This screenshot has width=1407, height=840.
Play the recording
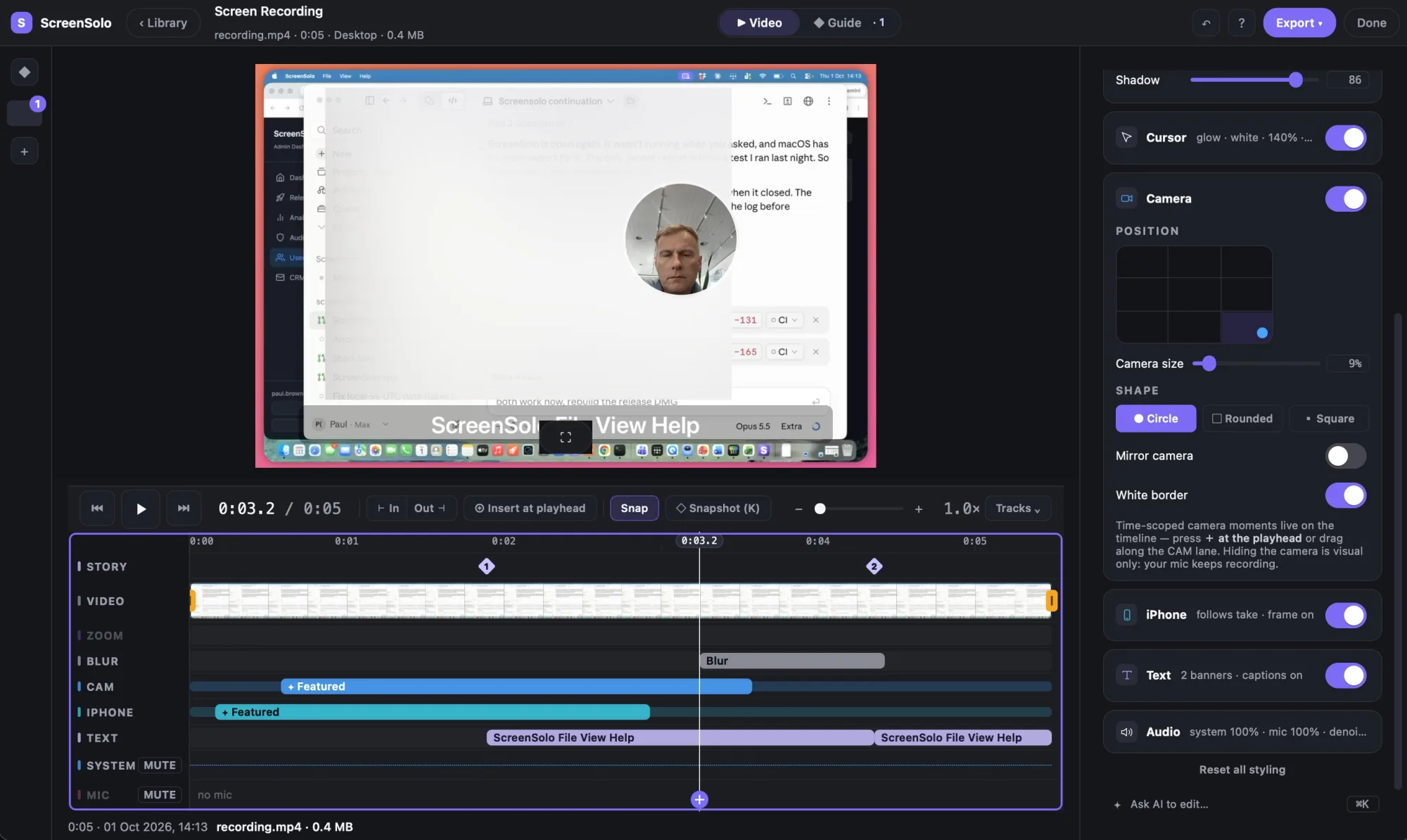point(141,508)
